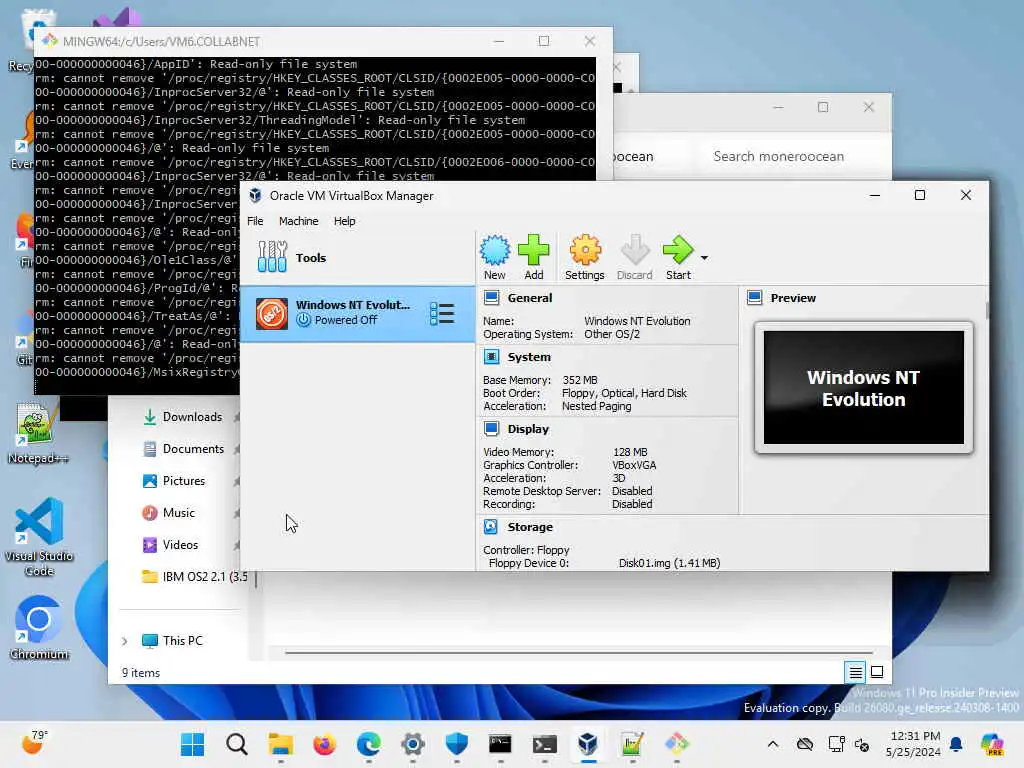The width and height of the screenshot is (1024, 768).
Task: Select Windows NT Evolution VM in list
Action: 357,314
